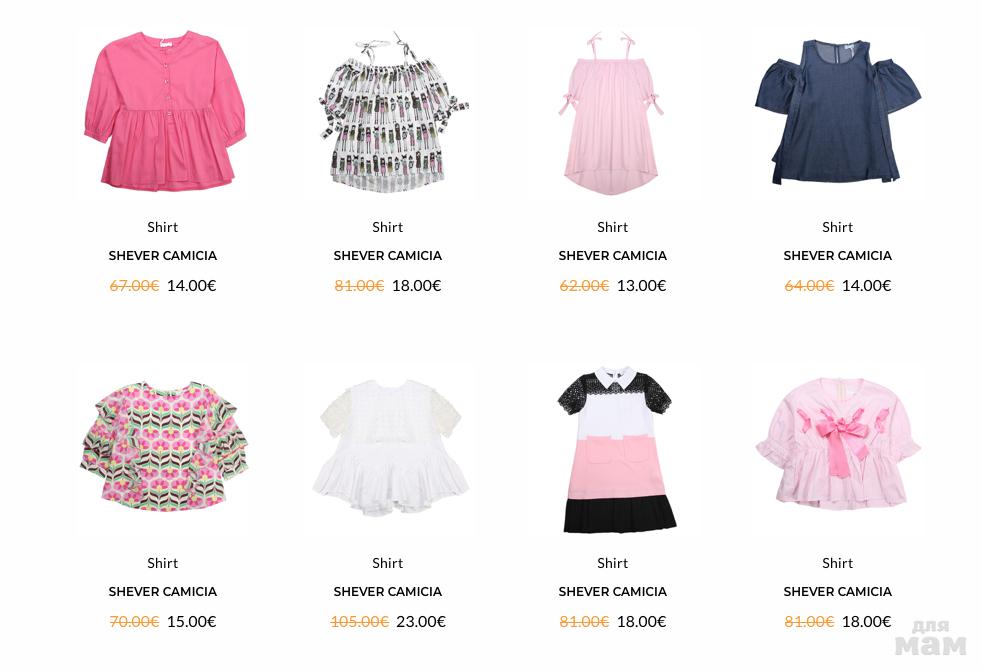Click the Shirt label under pink strap dress
The image size is (982, 670).
point(612,227)
